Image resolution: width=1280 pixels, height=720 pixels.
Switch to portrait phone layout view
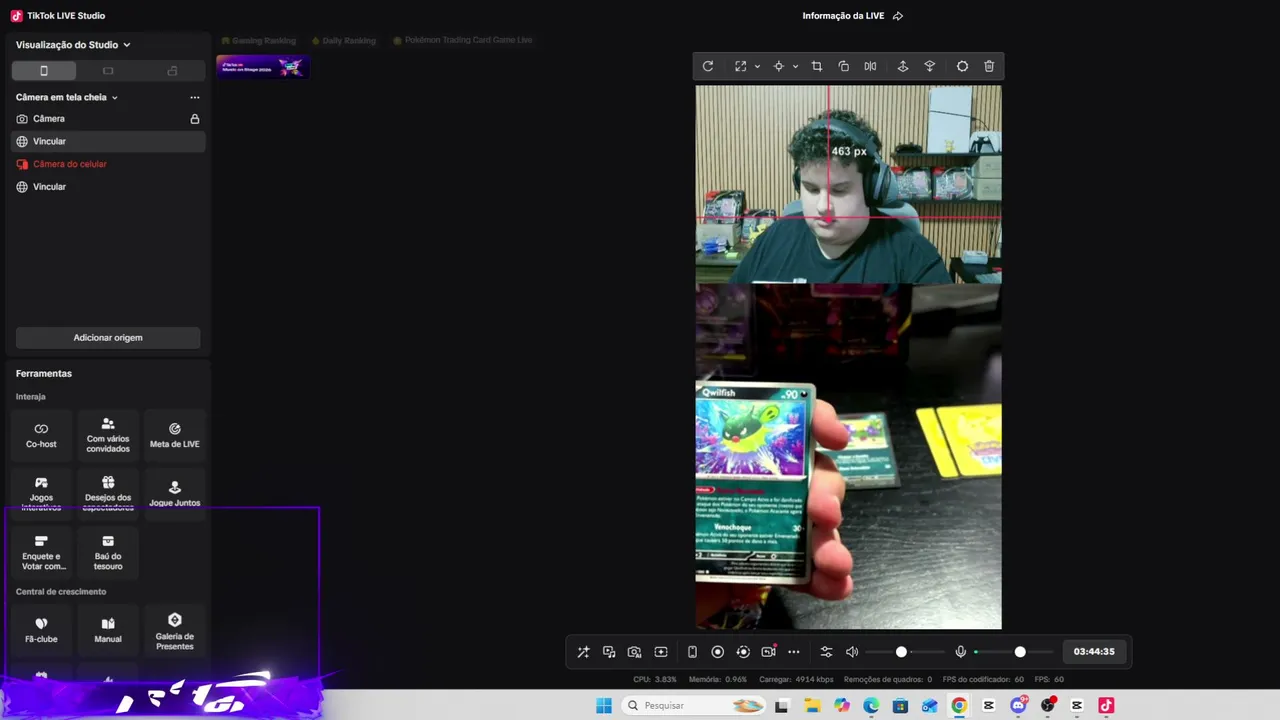[x=43, y=71]
